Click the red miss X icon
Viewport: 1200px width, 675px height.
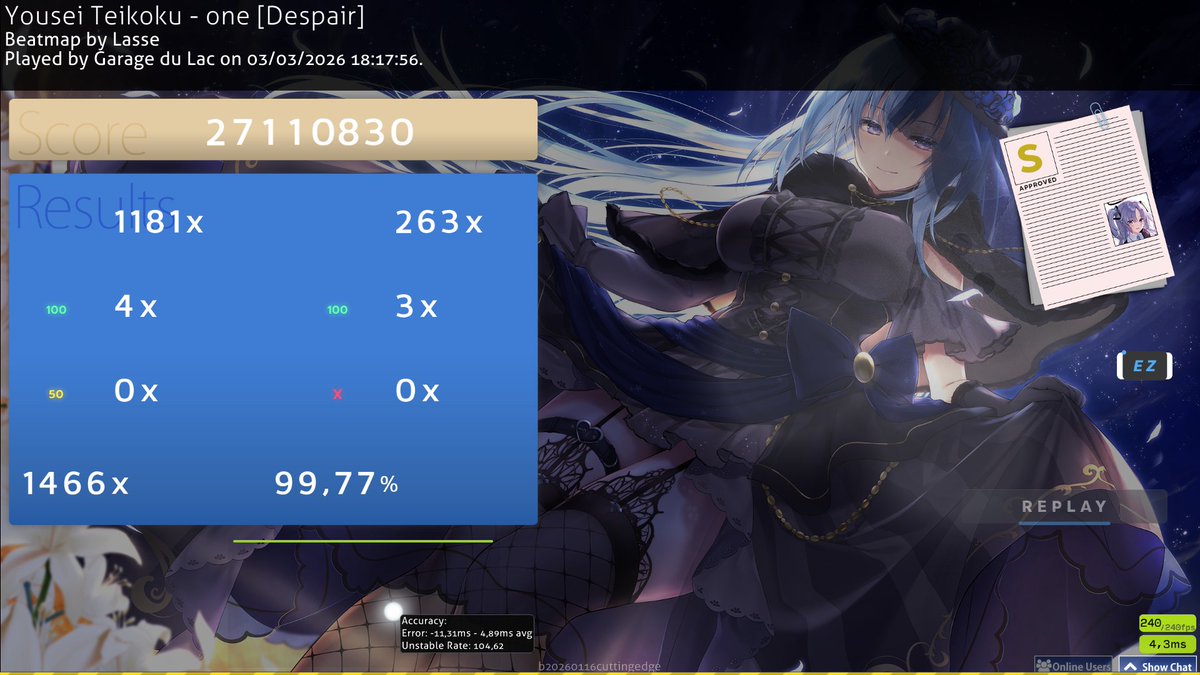337,394
